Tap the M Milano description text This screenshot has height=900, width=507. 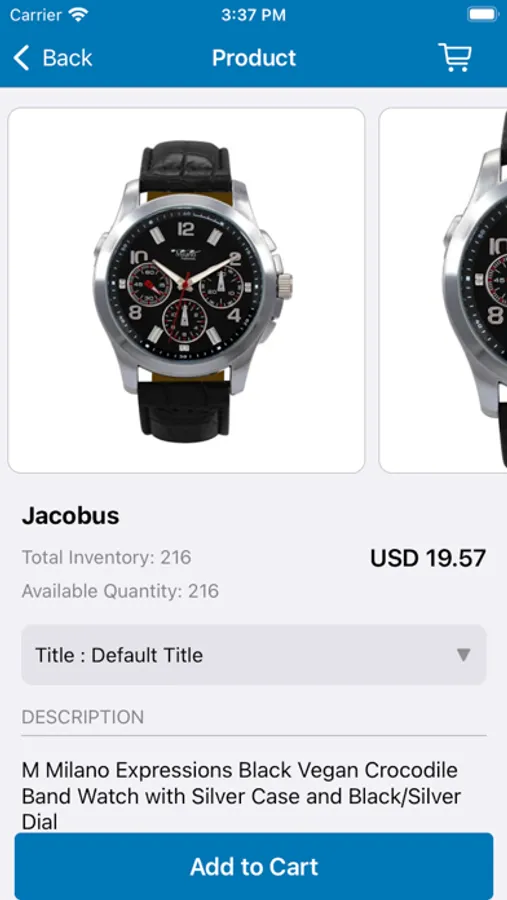tap(241, 796)
